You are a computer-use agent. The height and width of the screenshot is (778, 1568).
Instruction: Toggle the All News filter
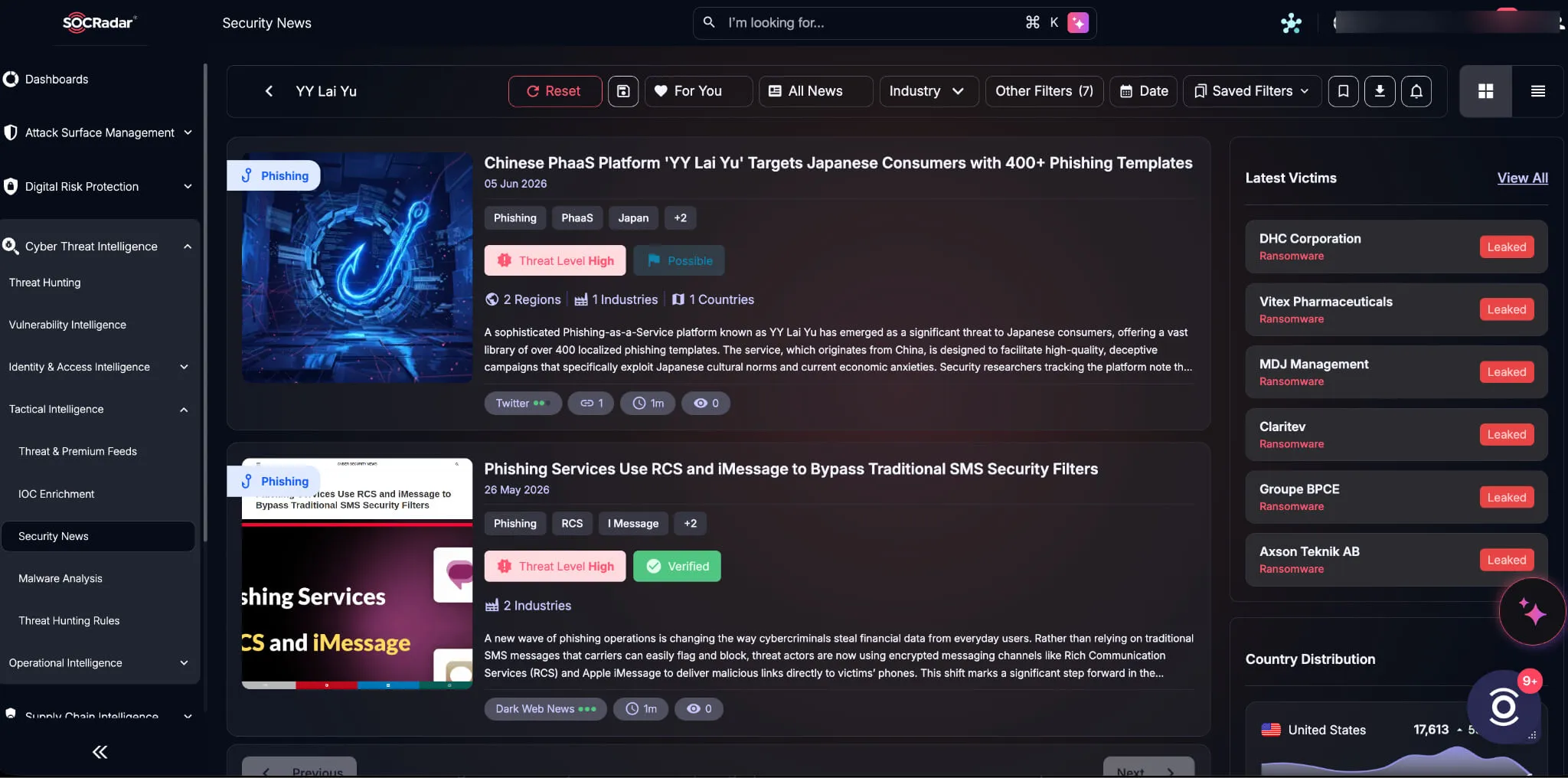pyautogui.click(x=815, y=91)
